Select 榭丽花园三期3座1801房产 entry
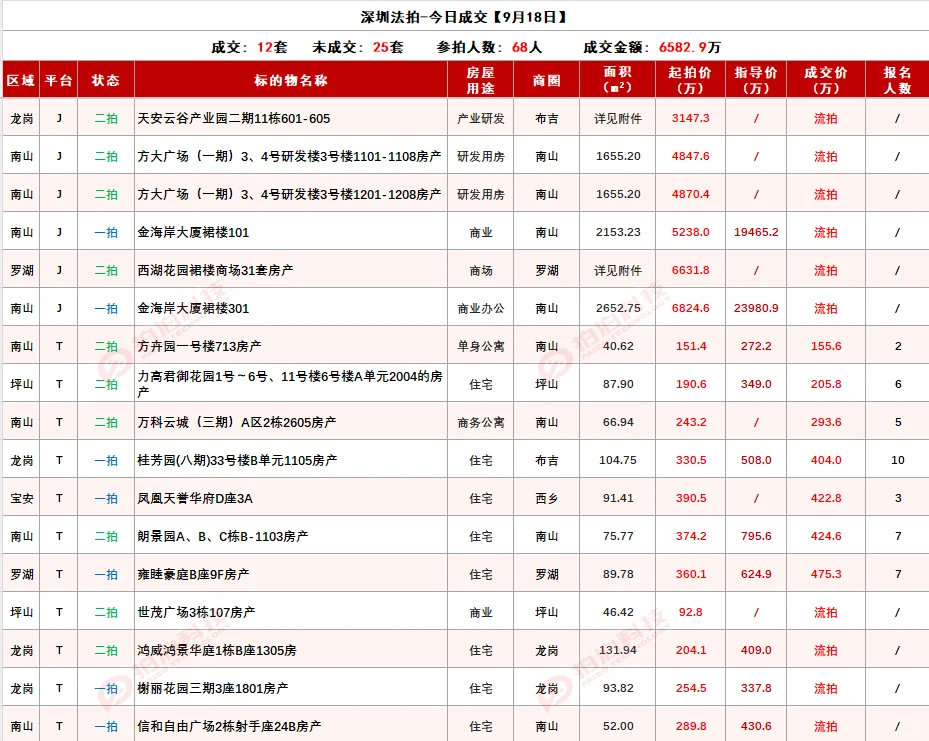Screen dimensions: 929x741 213,688
